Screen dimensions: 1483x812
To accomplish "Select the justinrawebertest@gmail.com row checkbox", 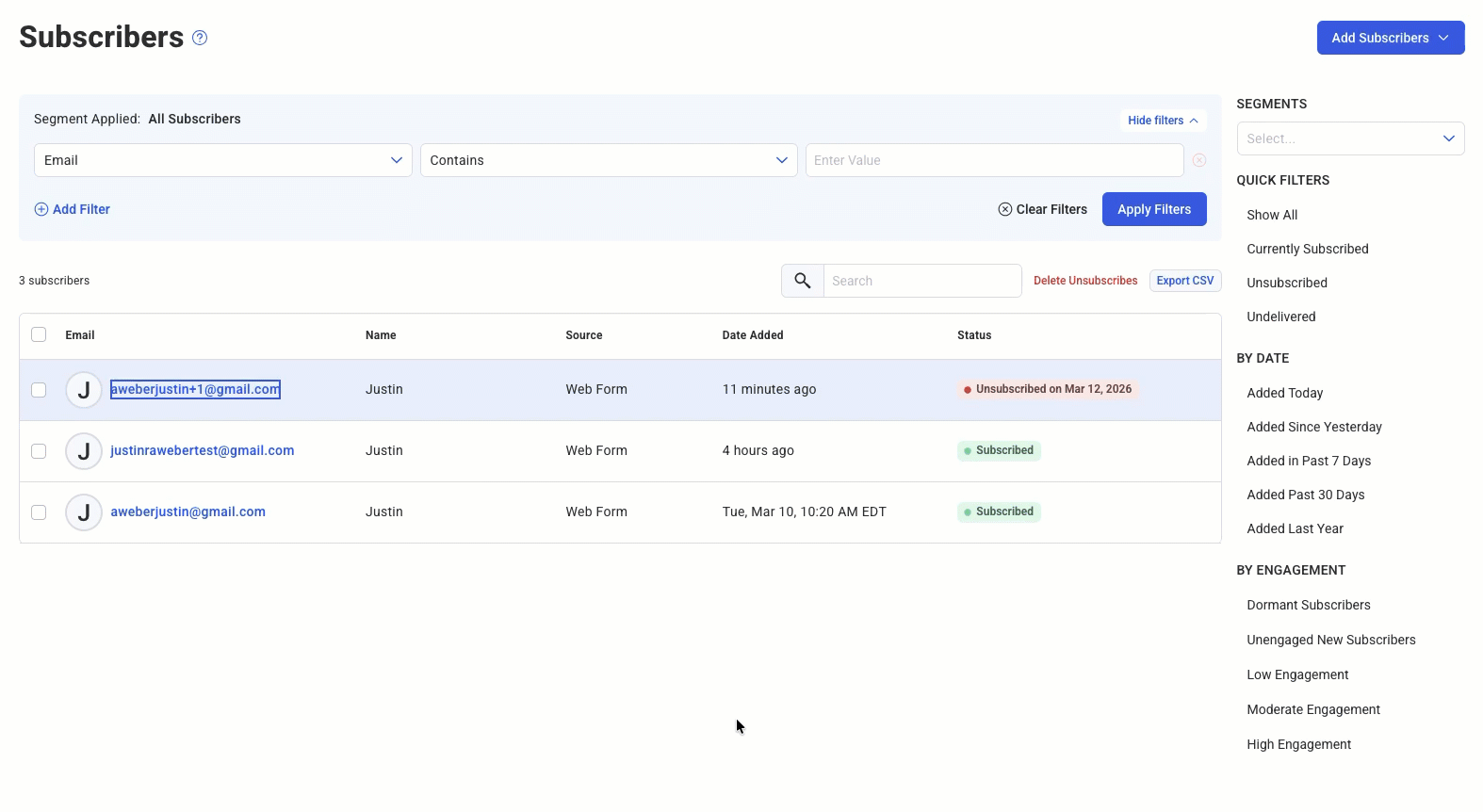I will [39, 451].
